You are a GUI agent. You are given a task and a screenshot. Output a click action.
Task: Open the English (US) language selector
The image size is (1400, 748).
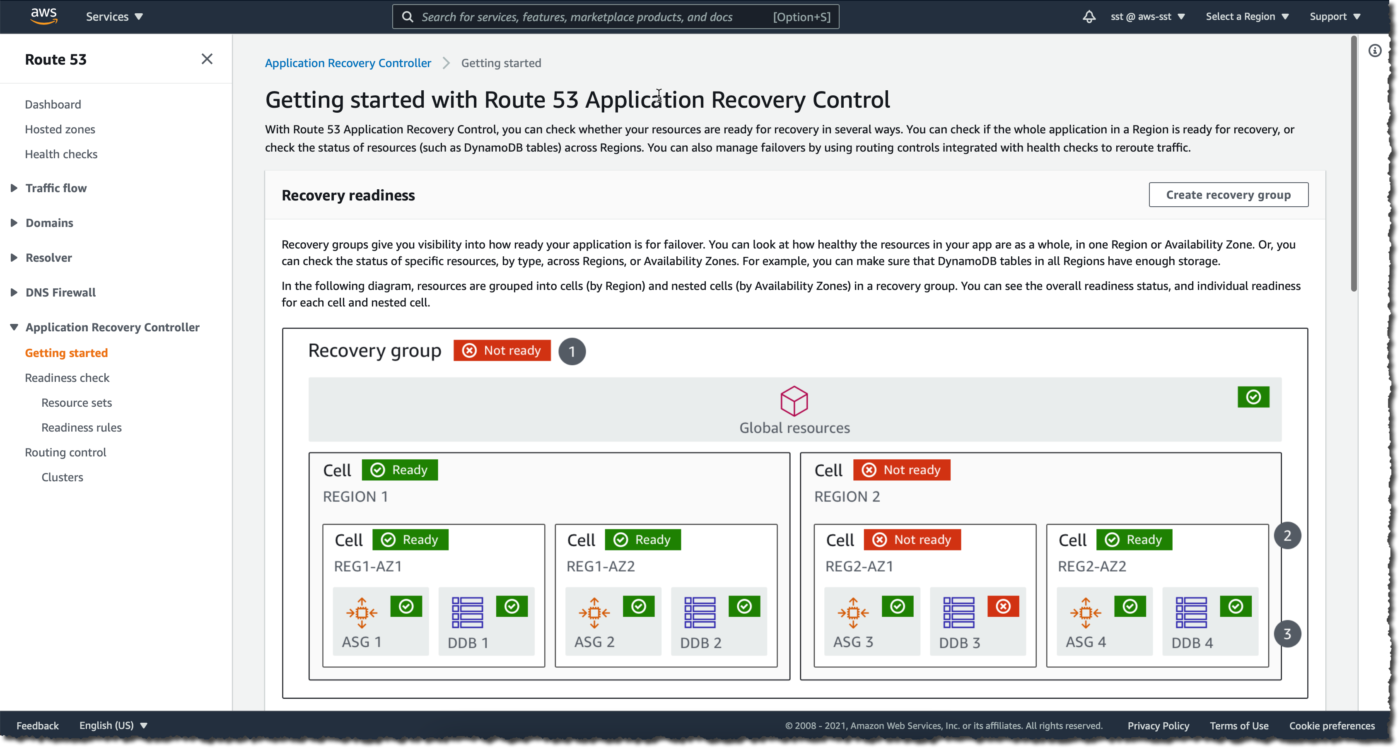point(114,726)
